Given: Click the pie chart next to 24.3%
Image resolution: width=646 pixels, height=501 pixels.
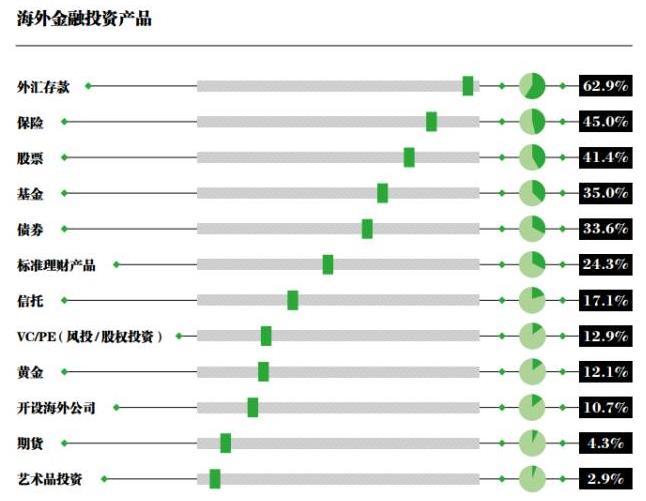Looking at the screenshot, I should 532,264.
